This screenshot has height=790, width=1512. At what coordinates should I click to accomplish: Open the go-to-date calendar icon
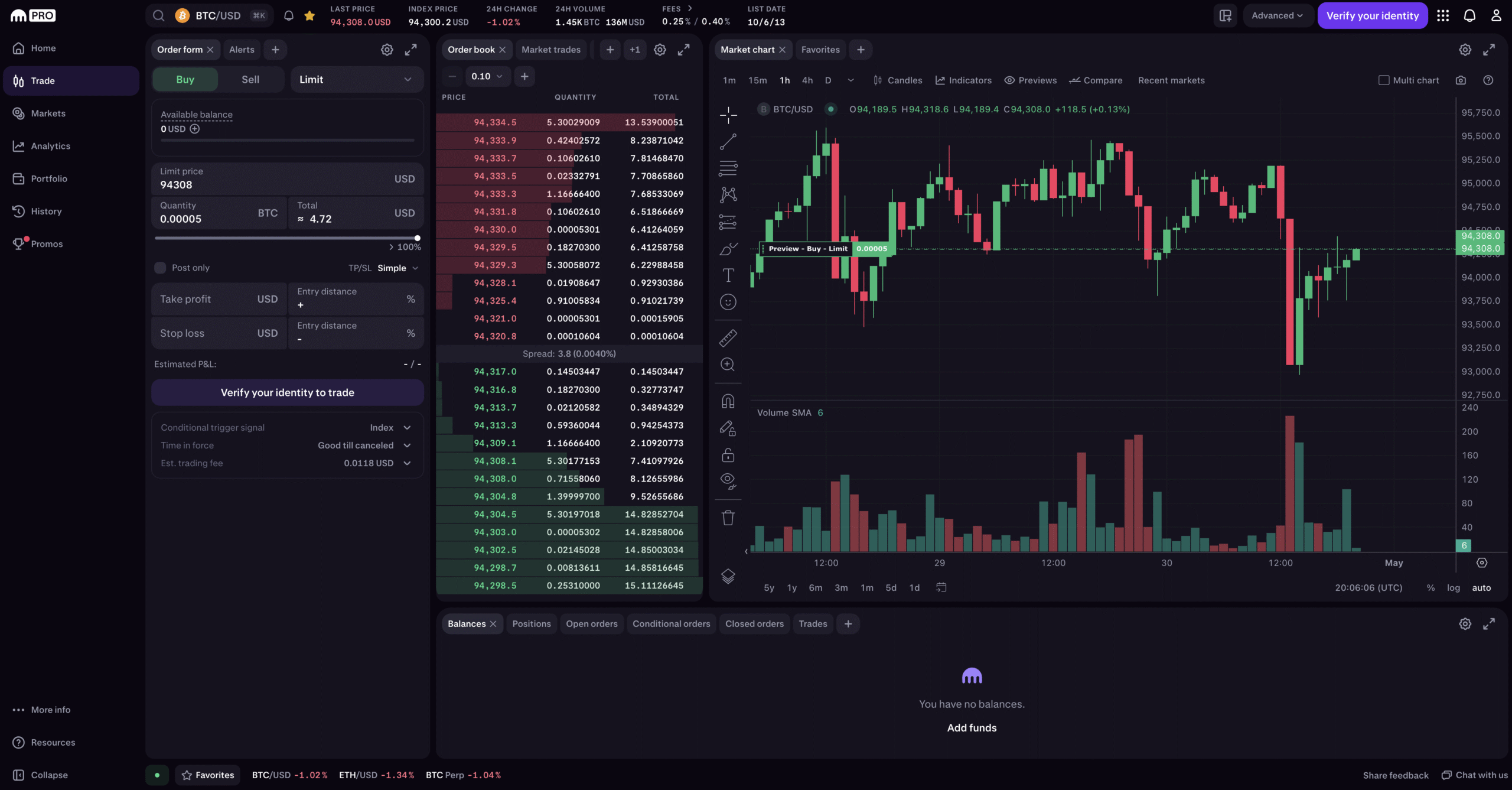pyautogui.click(x=941, y=587)
